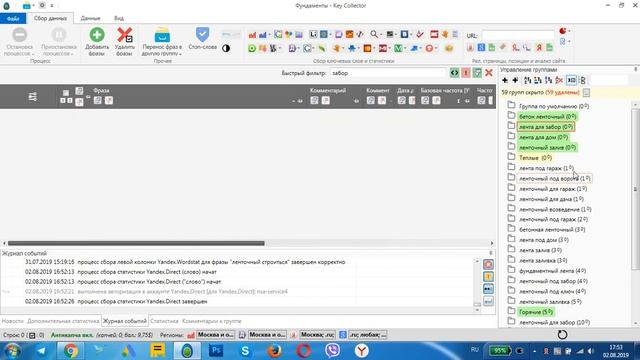Click the circular refresh icon in status bar
Image resolution: width=640 pixels, height=360 pixels.
coord(562,335)
